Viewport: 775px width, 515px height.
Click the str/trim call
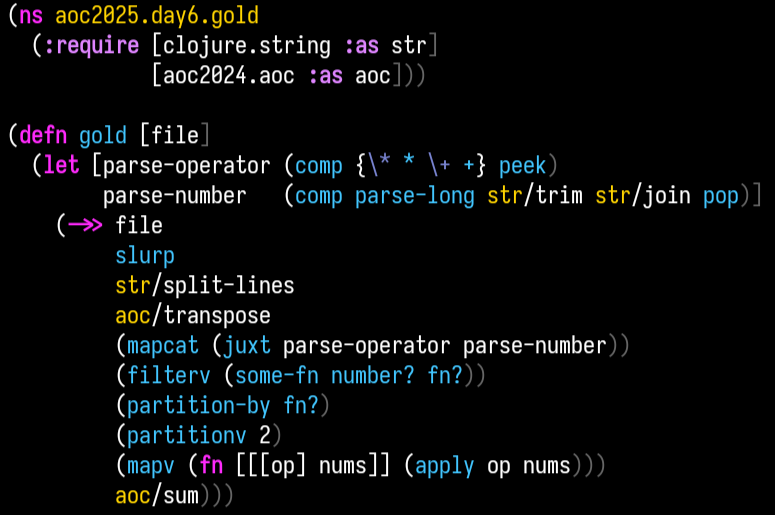click(535, 195)
